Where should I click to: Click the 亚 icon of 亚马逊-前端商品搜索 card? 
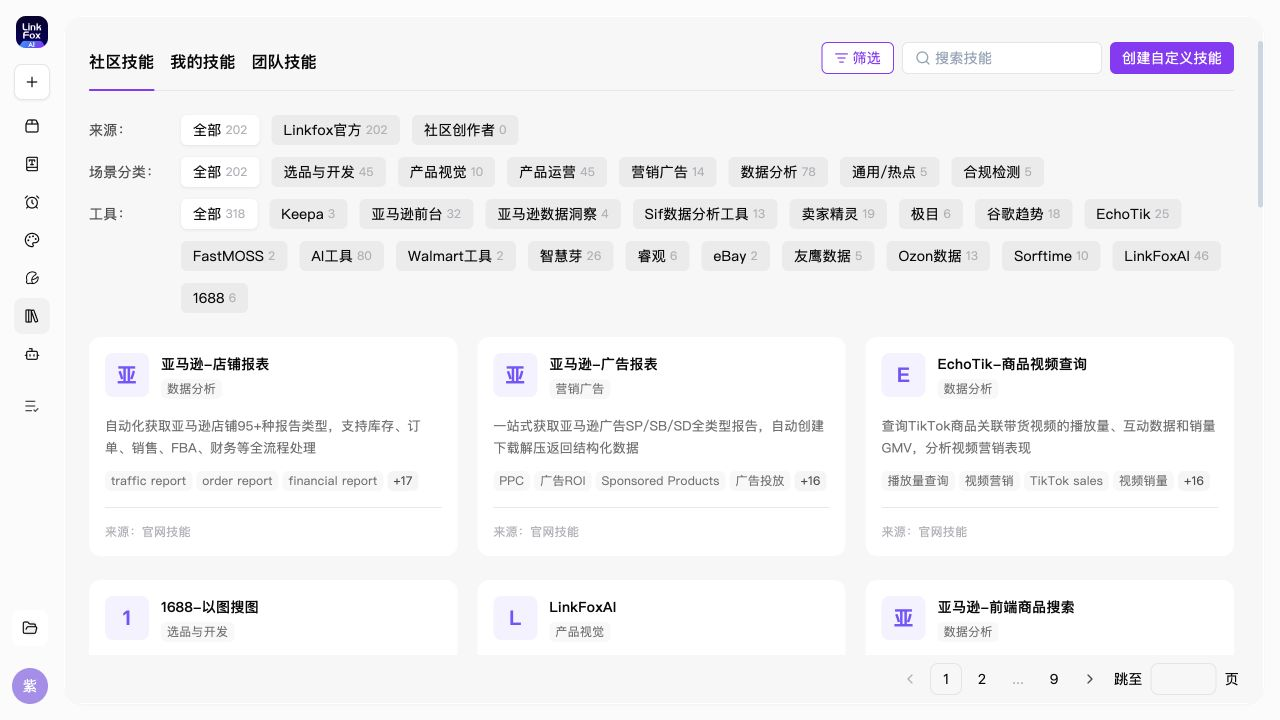[x=903, y=618]
